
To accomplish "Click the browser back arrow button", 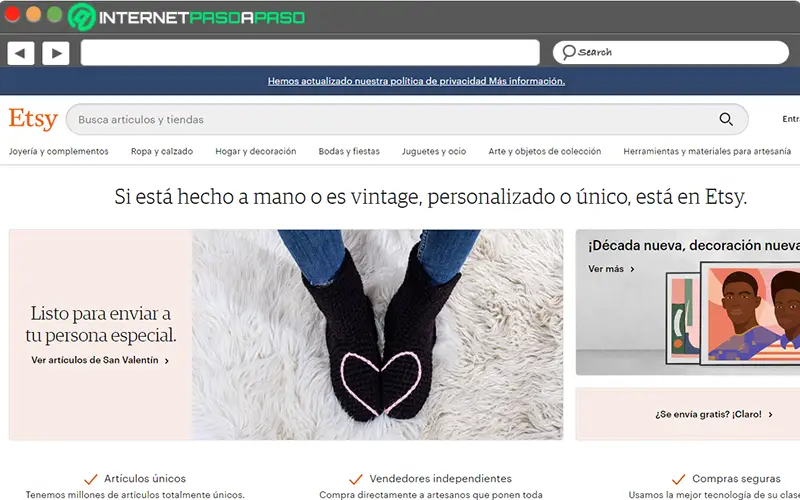I will (x=21, y=53).
